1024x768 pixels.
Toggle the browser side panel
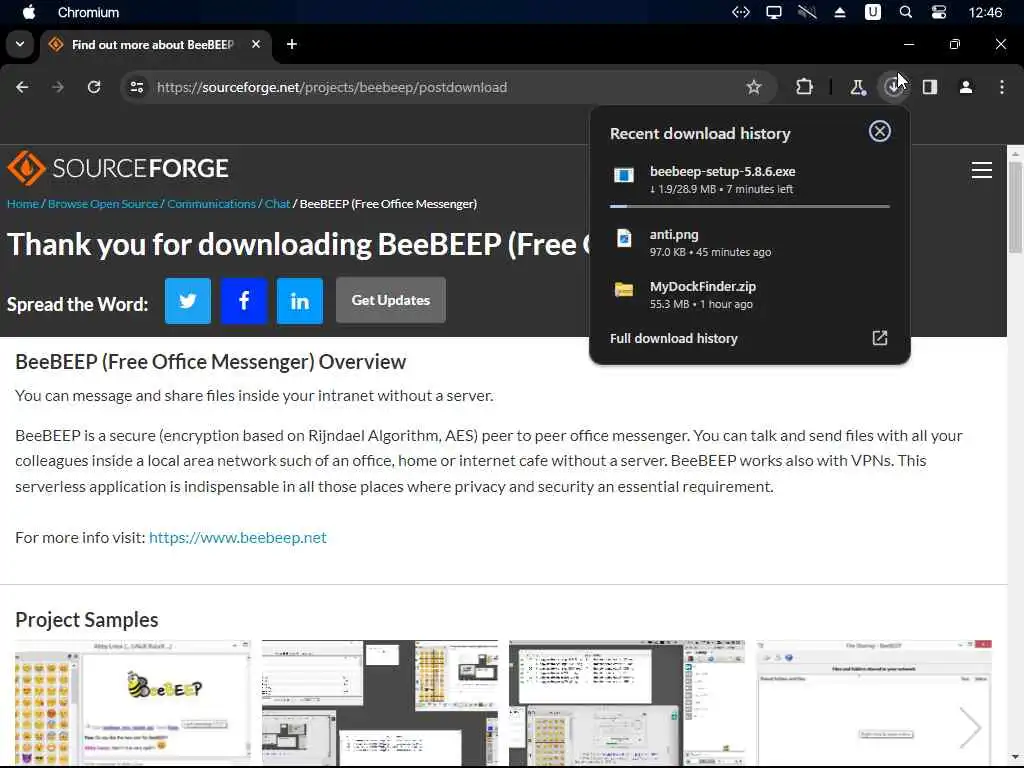[930, 87]
